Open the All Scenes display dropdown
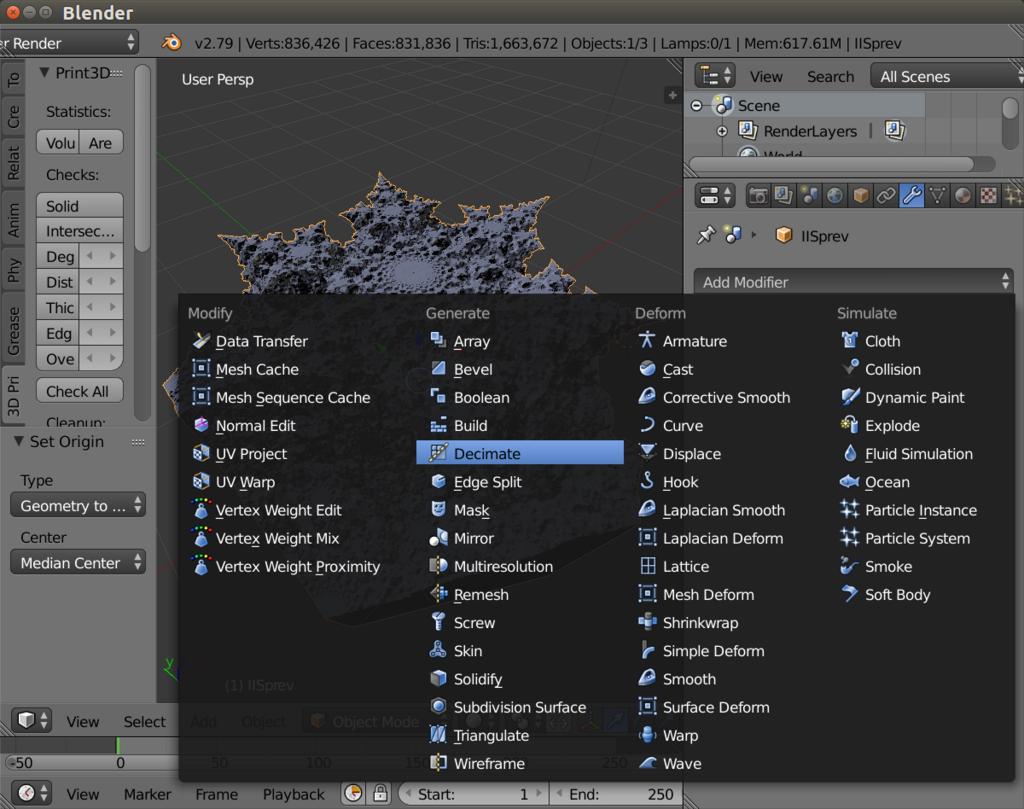This screenshot has height=809, width=1024. click(x=947, y=76)
